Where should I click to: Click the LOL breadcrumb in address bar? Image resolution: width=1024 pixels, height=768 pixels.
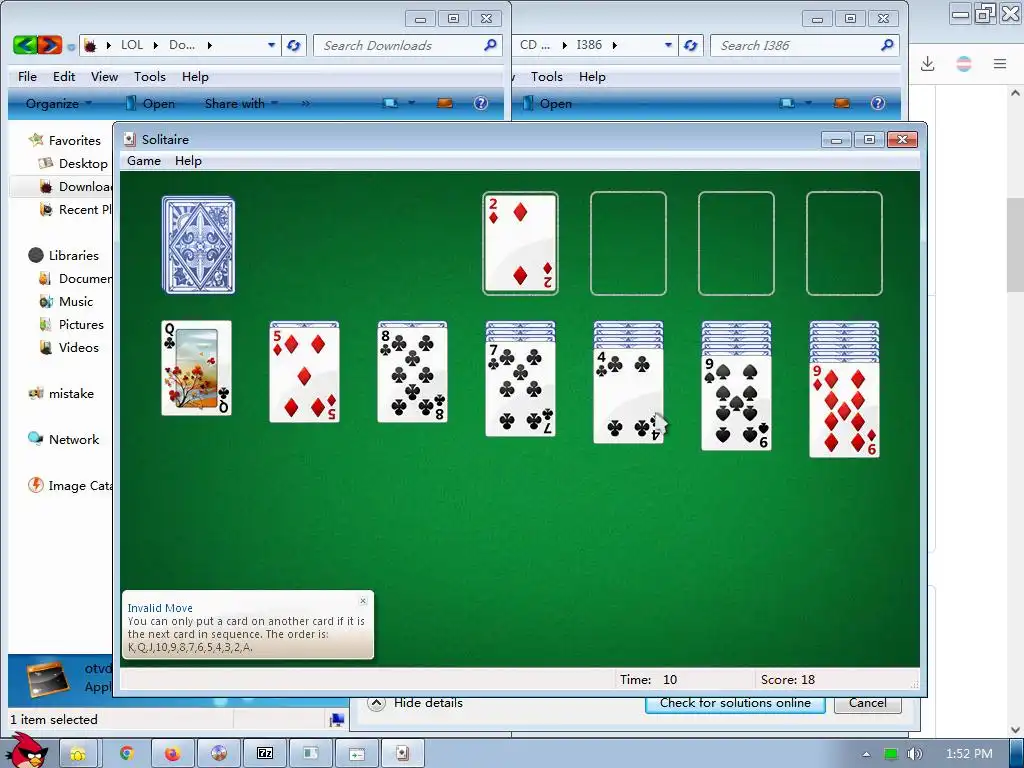coord(132,45)
